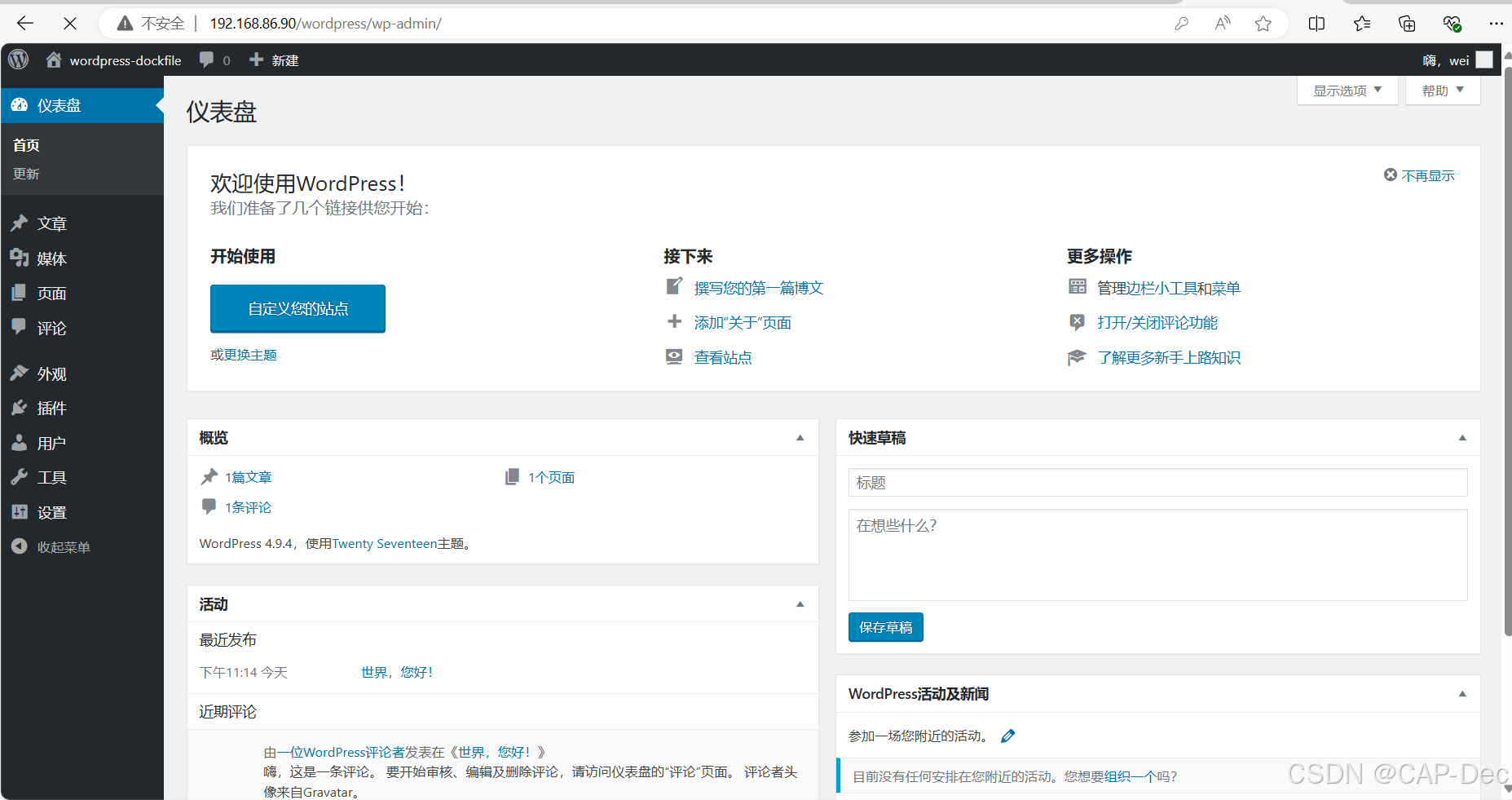
Task: Stop page loading with X icon
Action: point(70,24)
